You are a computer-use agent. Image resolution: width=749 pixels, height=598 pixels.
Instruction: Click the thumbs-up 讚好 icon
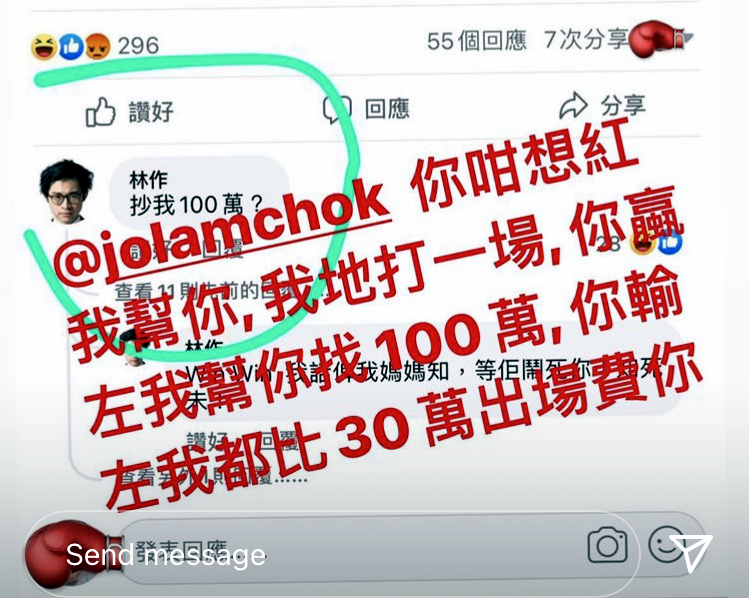point(100,113)
